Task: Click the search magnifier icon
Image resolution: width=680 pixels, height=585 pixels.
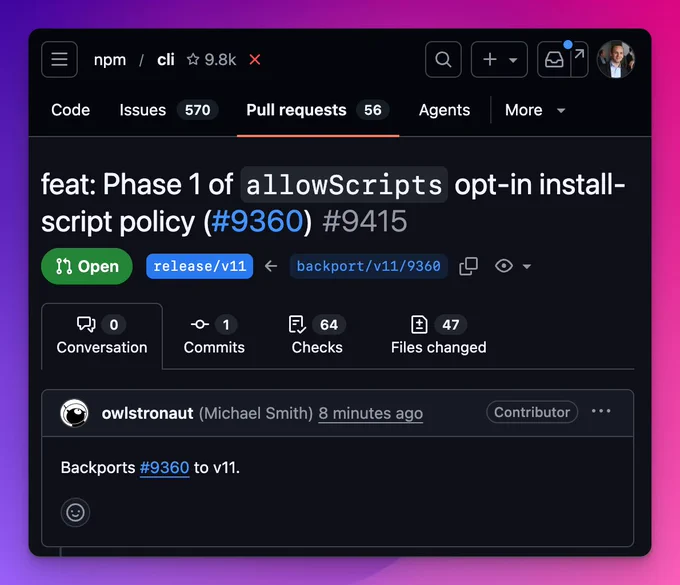Action: (x=443, y=59)
